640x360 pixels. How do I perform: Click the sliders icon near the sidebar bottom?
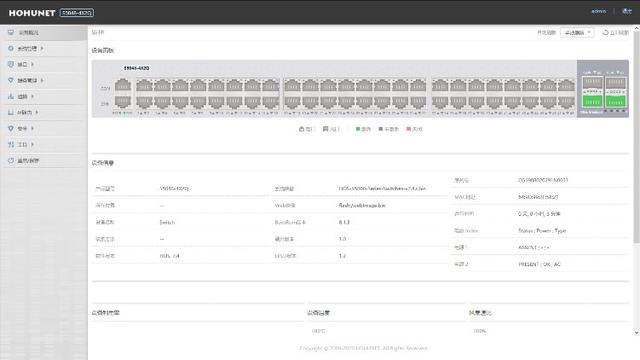click(11, 144)
